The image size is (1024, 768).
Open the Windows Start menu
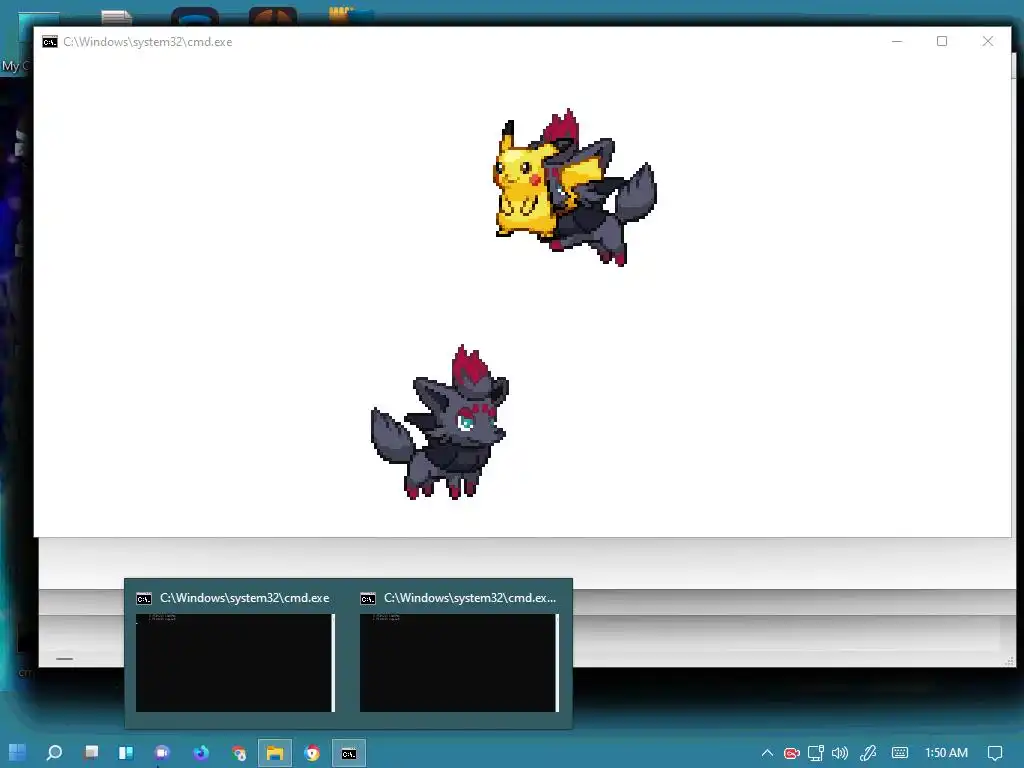(x=18, y=752)
